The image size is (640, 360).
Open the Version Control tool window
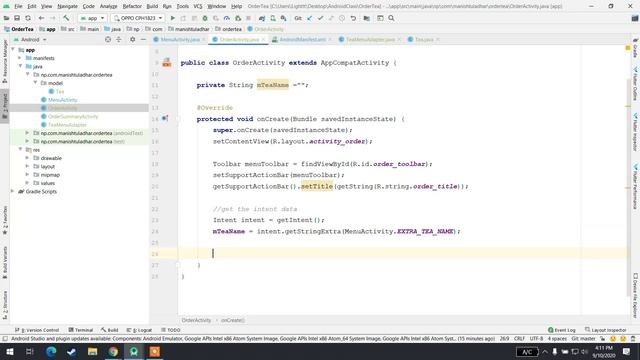(x=37, y=330)
